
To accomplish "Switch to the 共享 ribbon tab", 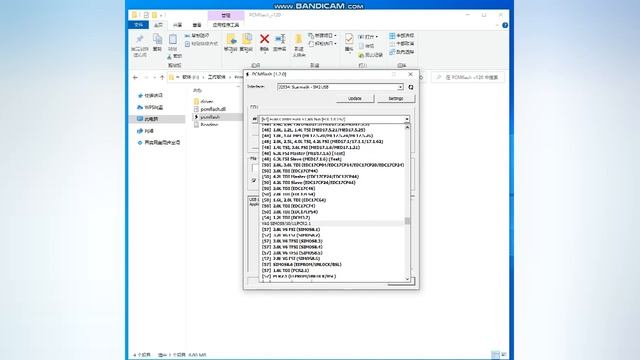I will tap(177, 25).
